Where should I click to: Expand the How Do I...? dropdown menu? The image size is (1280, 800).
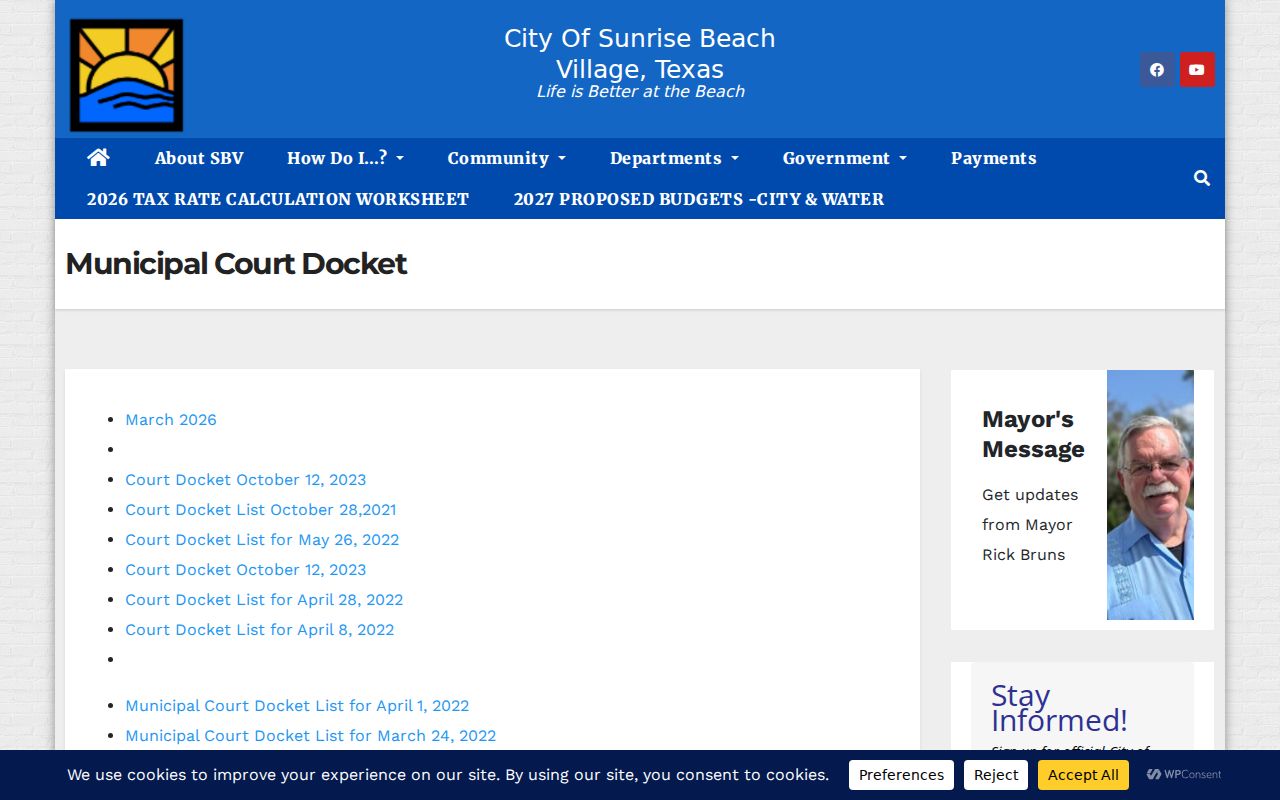pos(345,158)
